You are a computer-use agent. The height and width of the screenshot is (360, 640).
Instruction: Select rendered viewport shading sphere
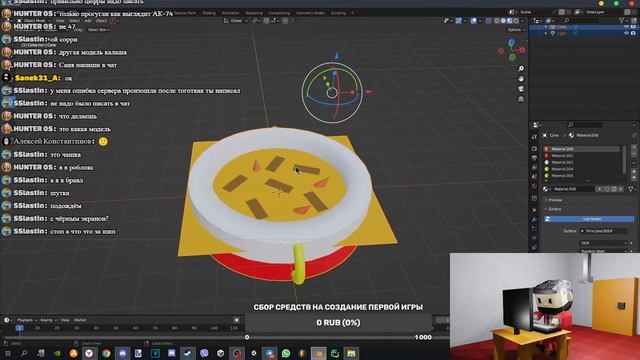click(x=516, y=20)
